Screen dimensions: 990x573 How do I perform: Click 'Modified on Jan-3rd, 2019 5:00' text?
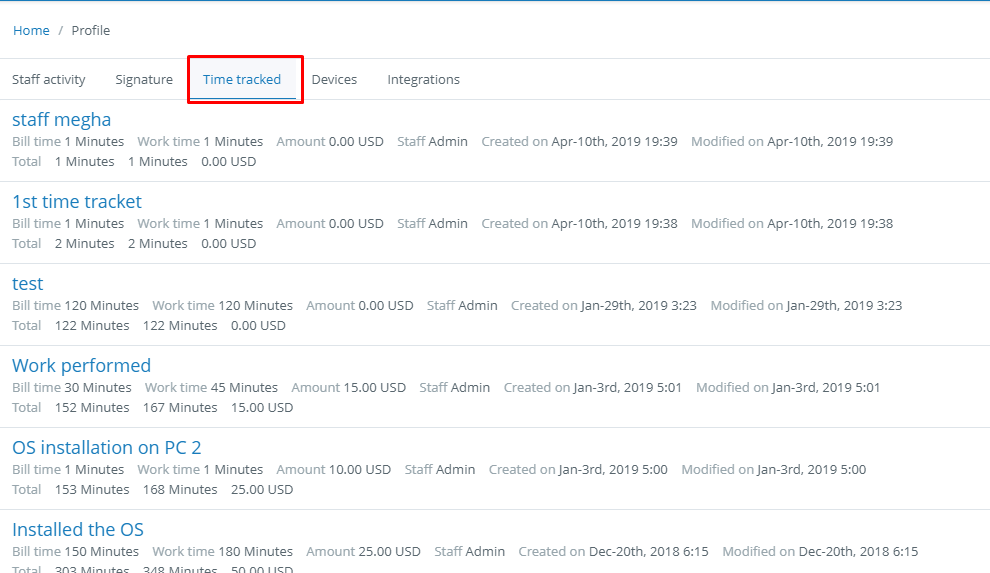(x=773, y=470)
